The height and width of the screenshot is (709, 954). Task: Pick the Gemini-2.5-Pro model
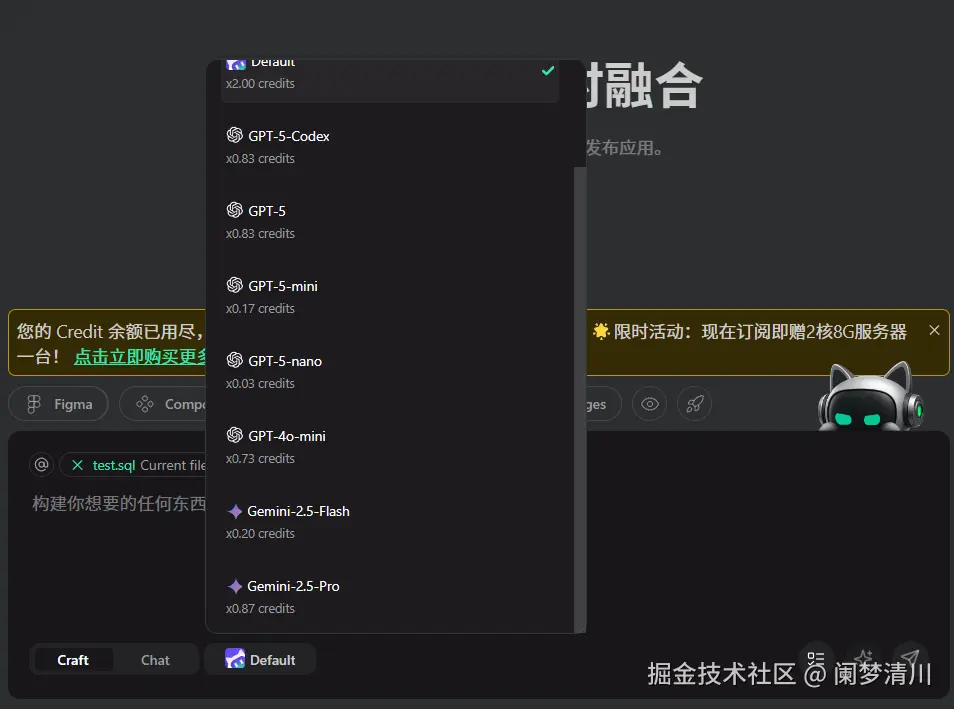(x=390, y=596)
